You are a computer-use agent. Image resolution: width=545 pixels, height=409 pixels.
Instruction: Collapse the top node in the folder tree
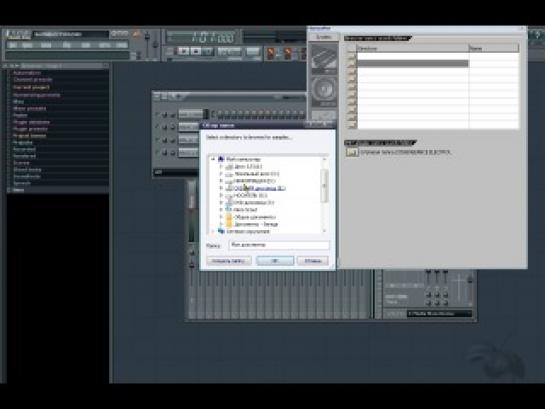pyautogui.click(x=213, y=159)
